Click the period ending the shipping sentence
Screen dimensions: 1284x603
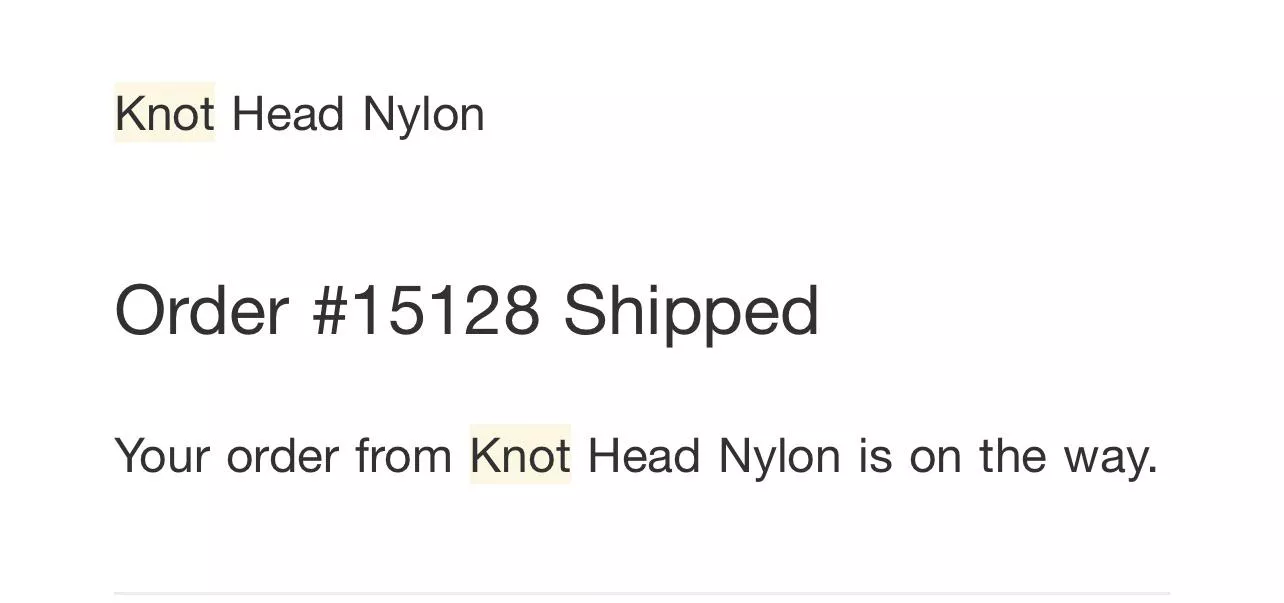click(1153, 472)
